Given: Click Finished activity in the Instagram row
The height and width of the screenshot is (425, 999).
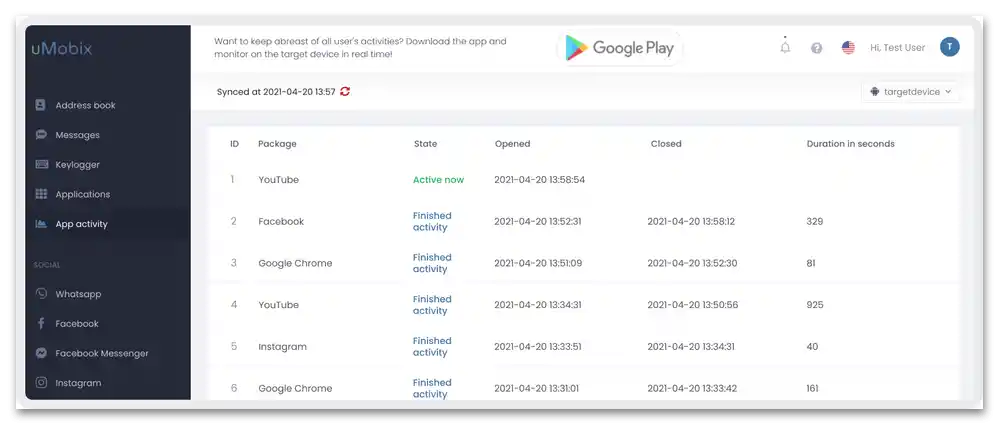Looking at the screenshot, I should (432, 347).
